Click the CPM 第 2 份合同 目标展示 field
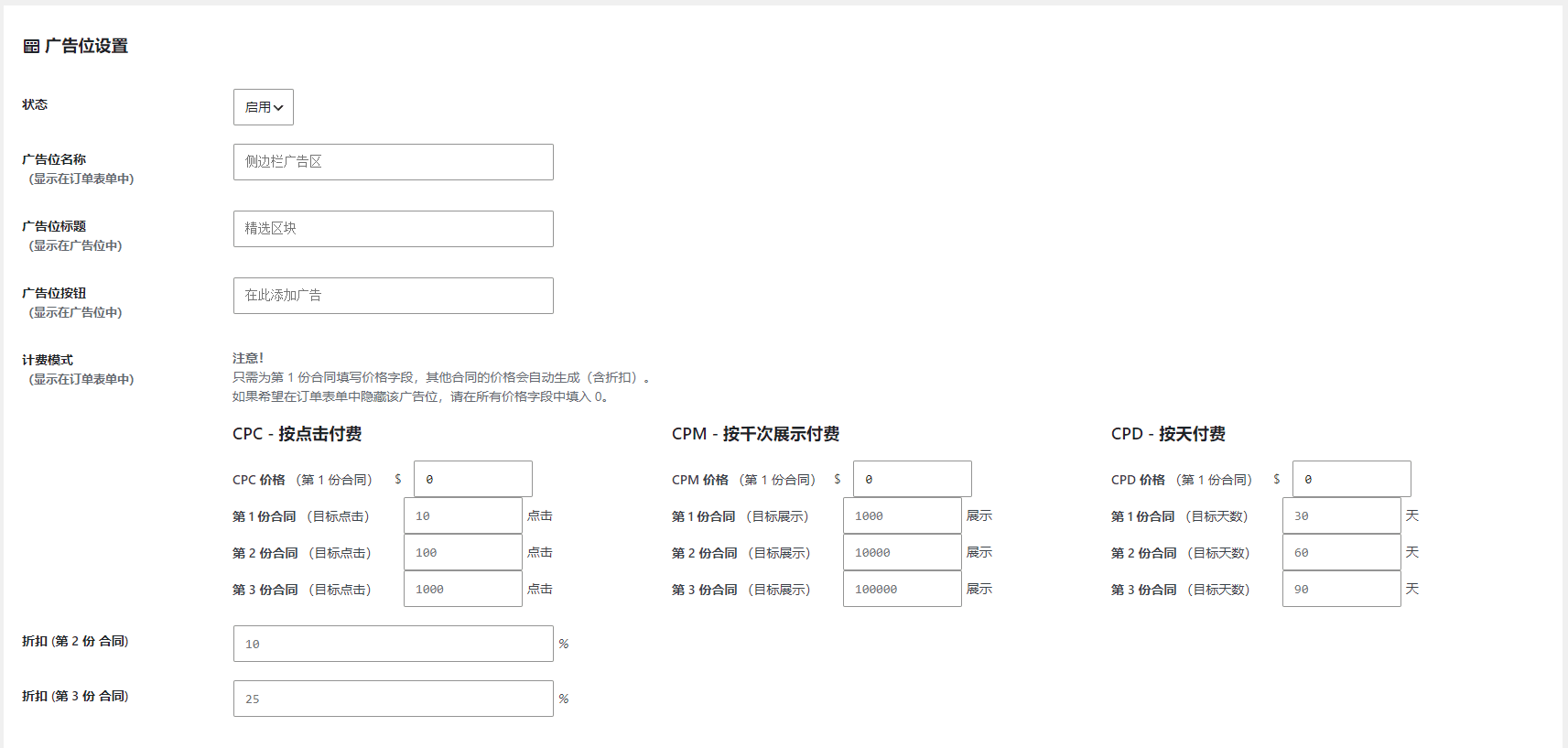The height and width of the screenshot is (748, 1568). pos(903,552)
